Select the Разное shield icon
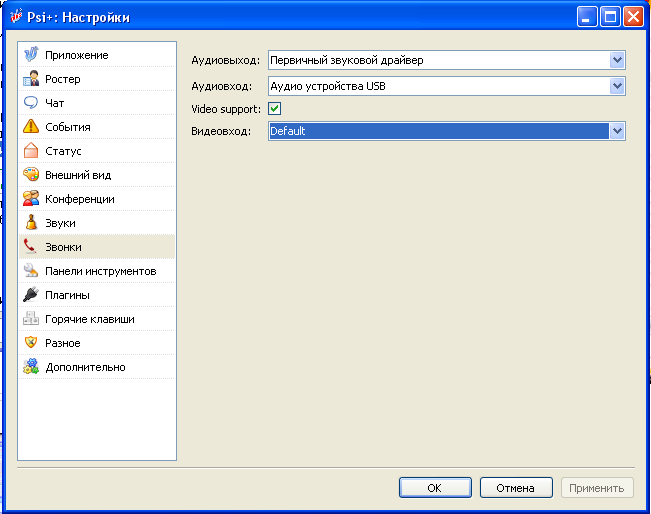Viewport: 651px width, 514px height. [x=31, y=343]
